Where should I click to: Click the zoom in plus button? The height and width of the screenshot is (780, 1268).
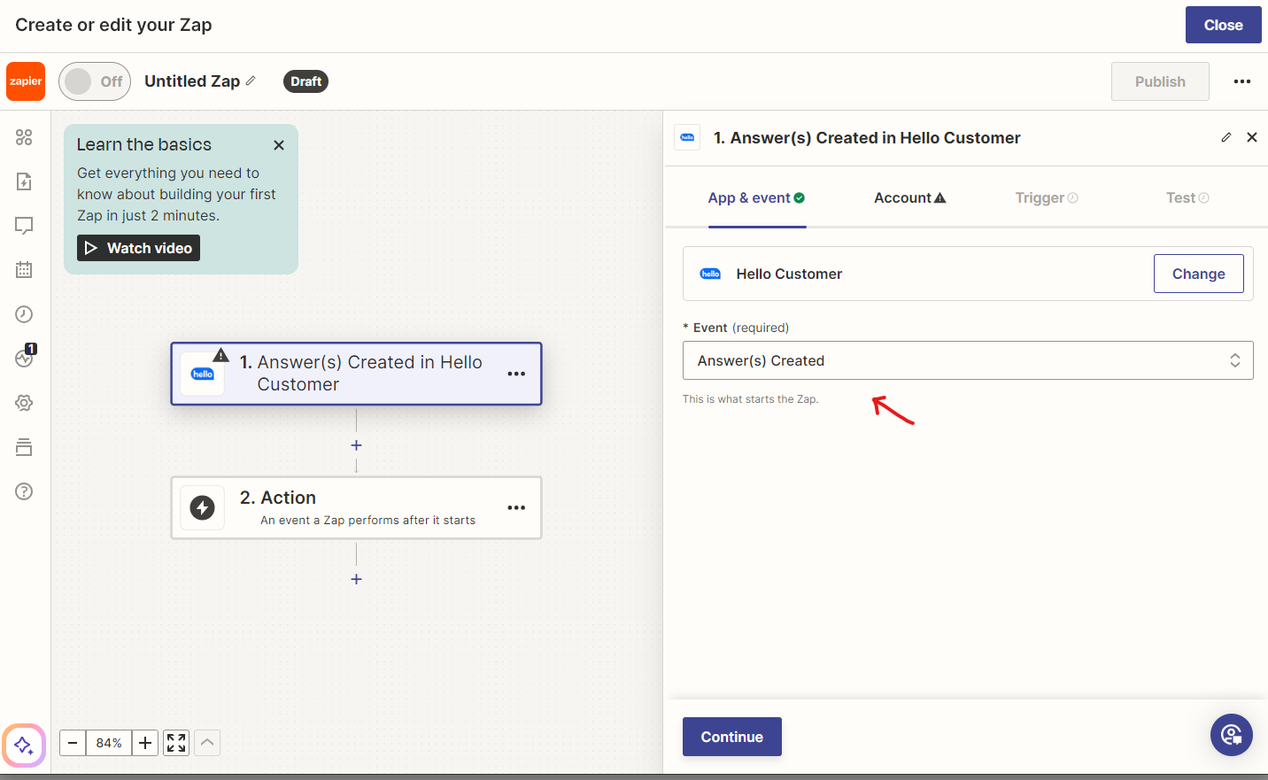pos(145,743)
